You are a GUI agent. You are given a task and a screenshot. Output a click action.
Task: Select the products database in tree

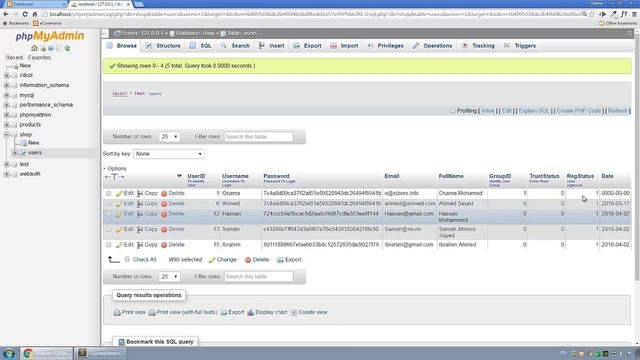coord(30,124)
